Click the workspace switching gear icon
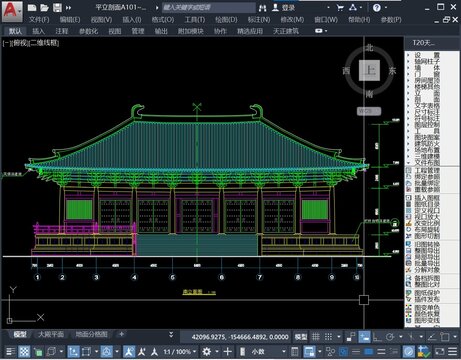This screenshot has height=360, width=461. click(x=207, y=351)
